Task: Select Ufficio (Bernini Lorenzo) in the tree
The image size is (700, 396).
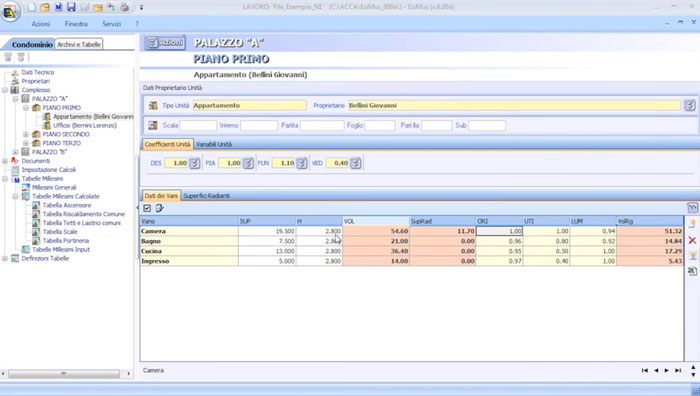Action: (x=85, y=125)
